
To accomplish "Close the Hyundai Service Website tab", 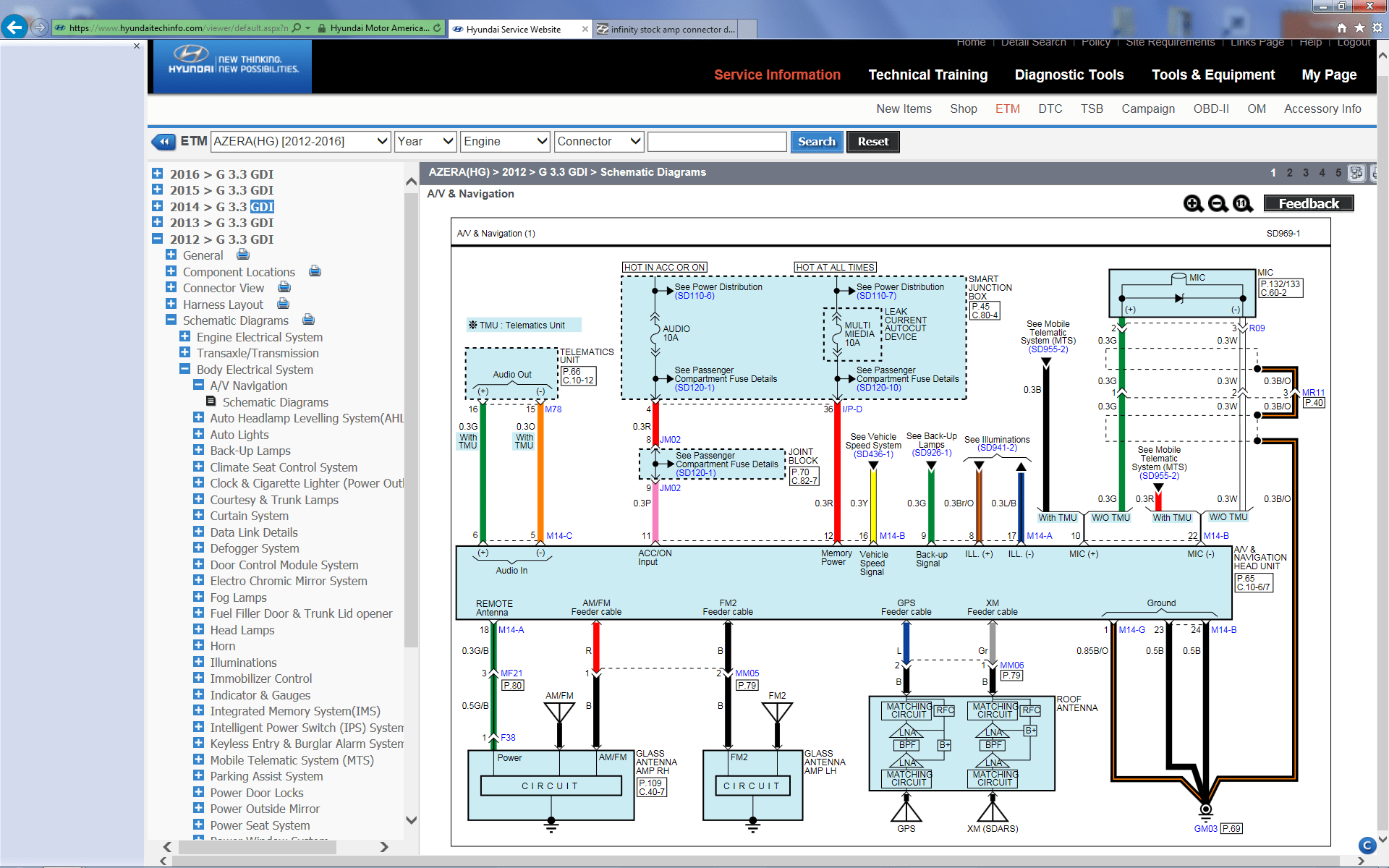I will click(x=585, y=29).
